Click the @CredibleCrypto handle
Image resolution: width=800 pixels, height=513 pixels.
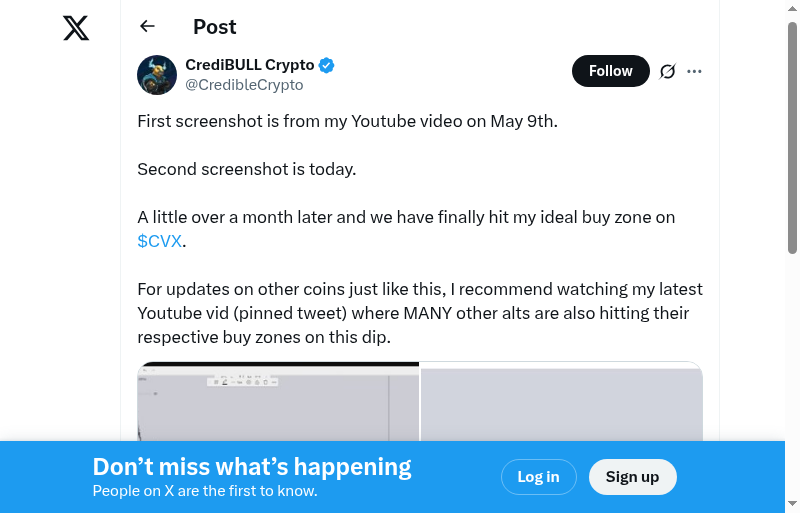[x=244, y=85]
